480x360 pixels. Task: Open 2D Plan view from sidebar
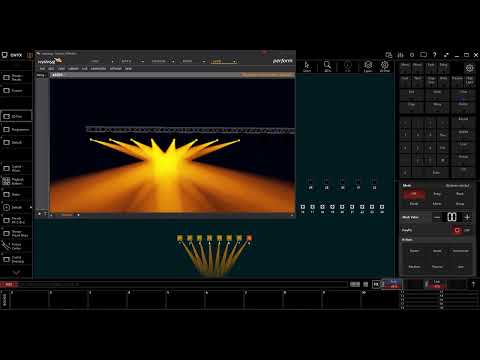point(16,116)
